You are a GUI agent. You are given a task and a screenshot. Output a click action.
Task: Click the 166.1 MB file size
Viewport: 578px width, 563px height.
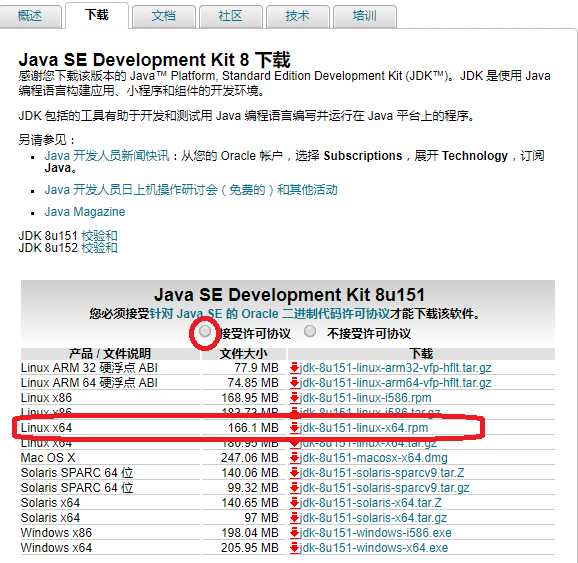click(x=253, y=428)
